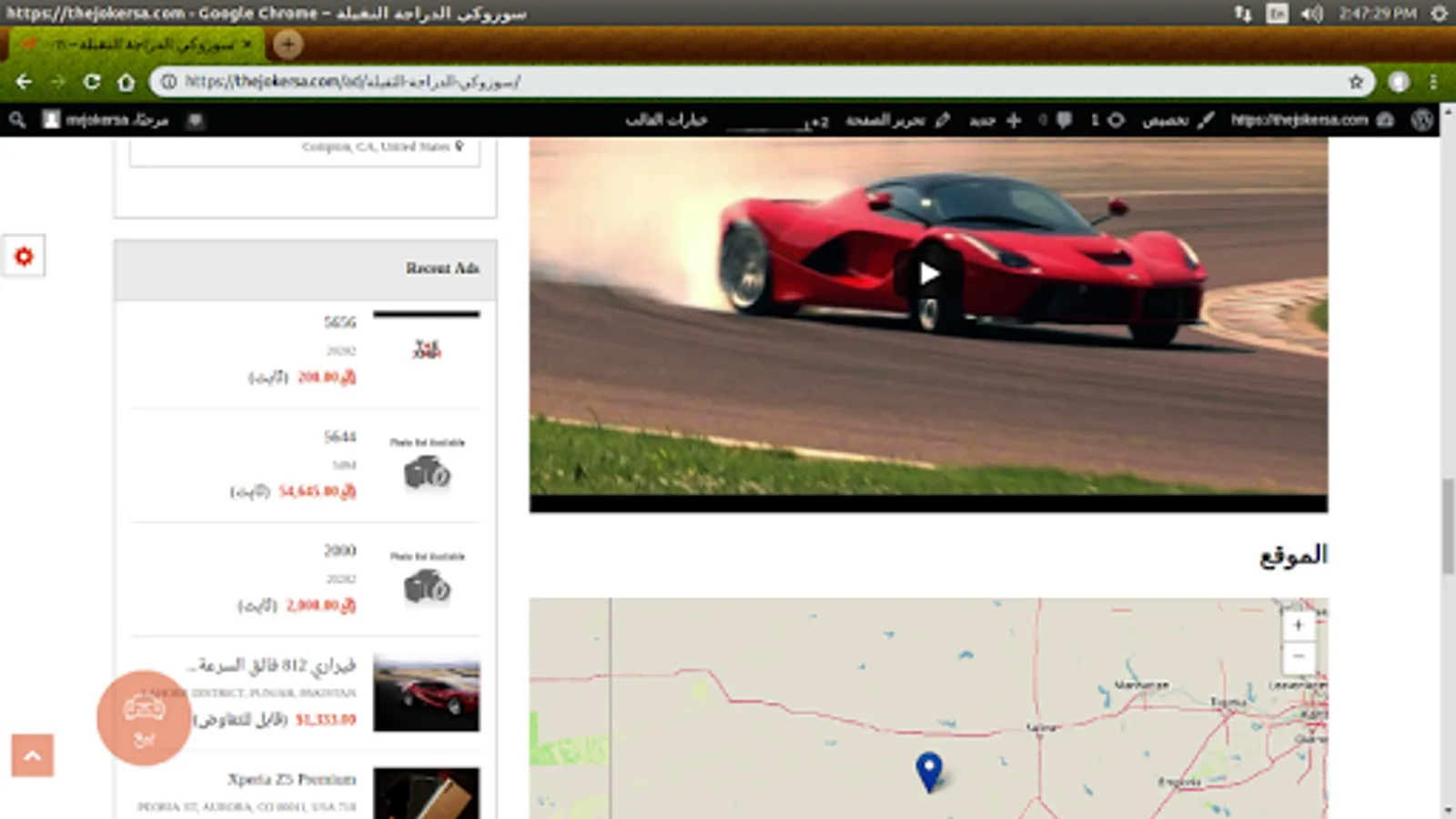Focus the address bar URL
This screenshot has height=819, width=1456.
pyautogui.click(x=353, y=82)
